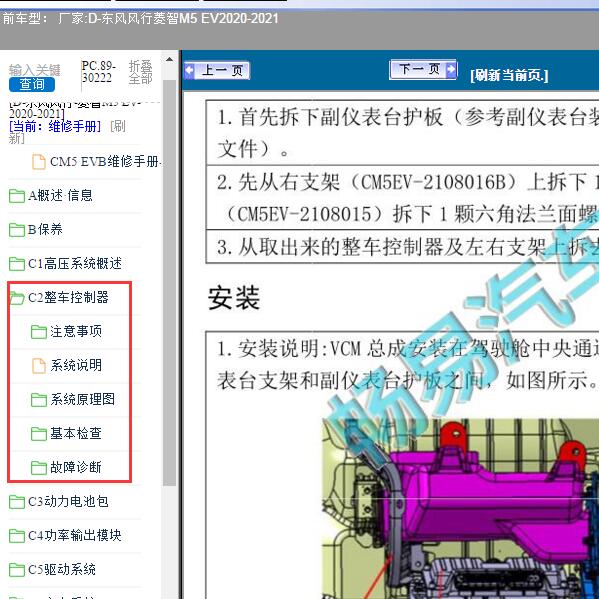Expand the C5驱动系统 folder
The image size is (599, 599).
click(x=62, y=569)
